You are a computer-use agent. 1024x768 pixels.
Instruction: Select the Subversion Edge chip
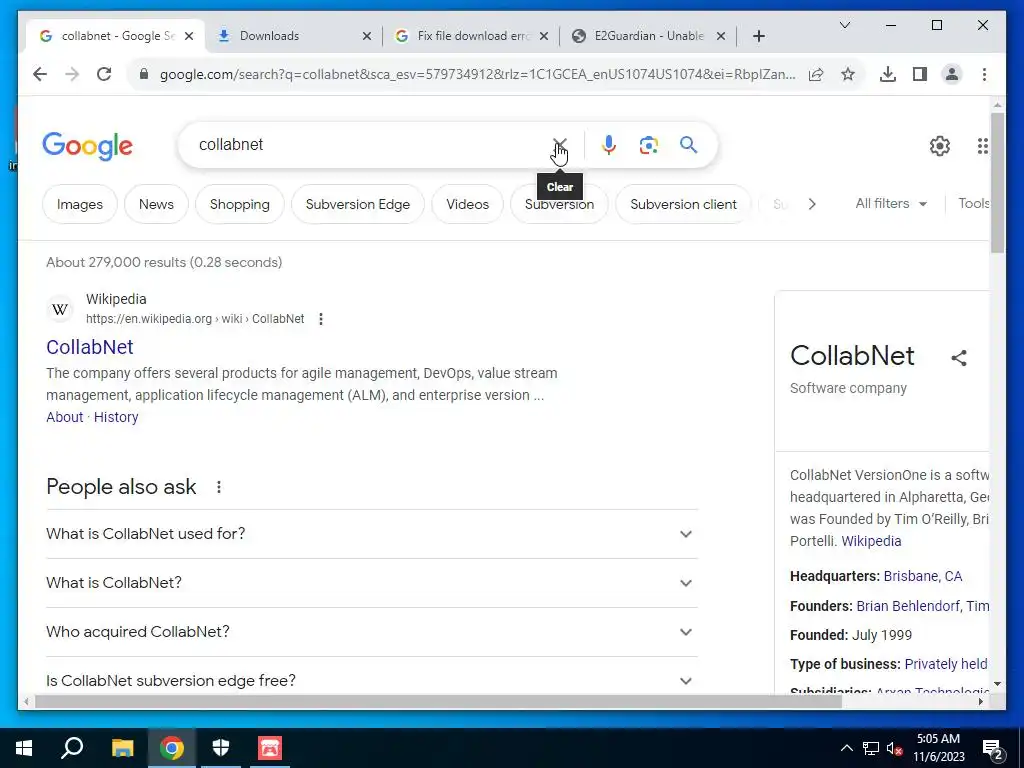(358, 204)
